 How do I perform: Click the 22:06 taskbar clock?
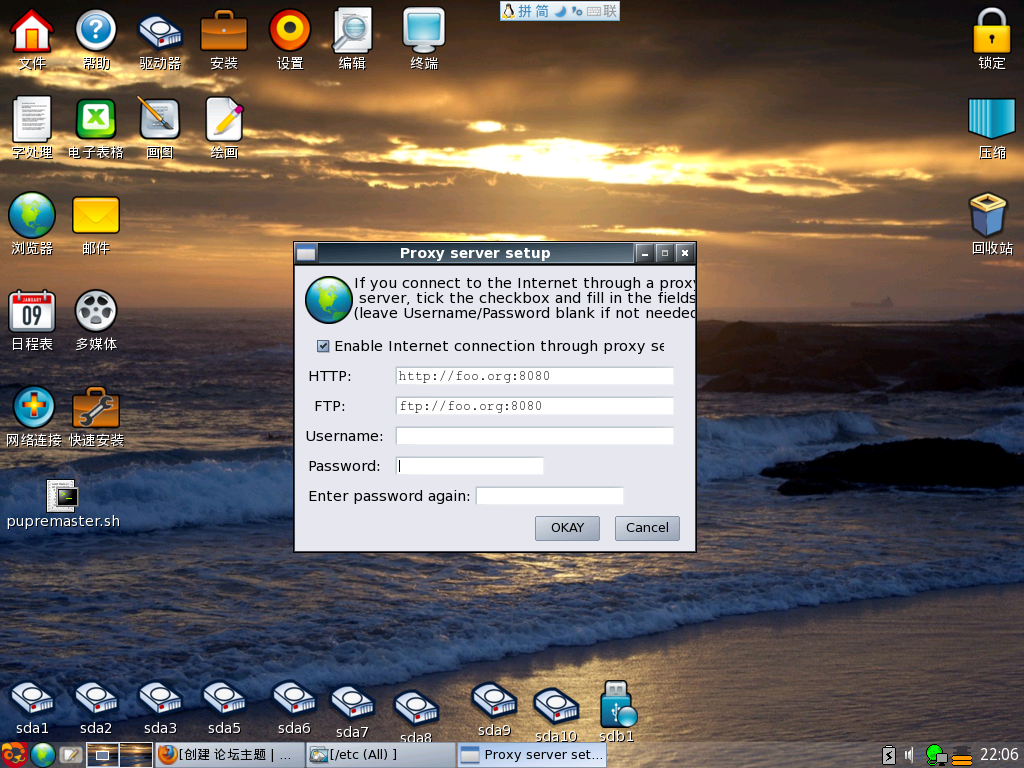click(x=999, y=755)
